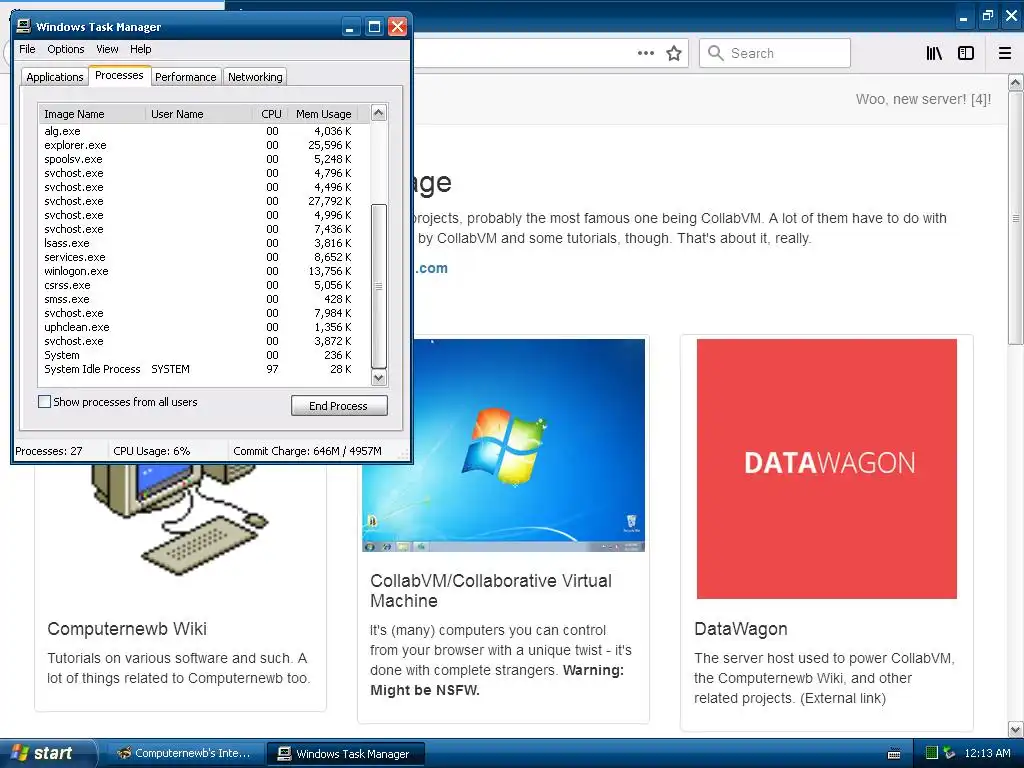This screenshot has height=768, width=1024.
Task: Click the browser scrollbar down arrow
Action: click(x=1016, y=729)
